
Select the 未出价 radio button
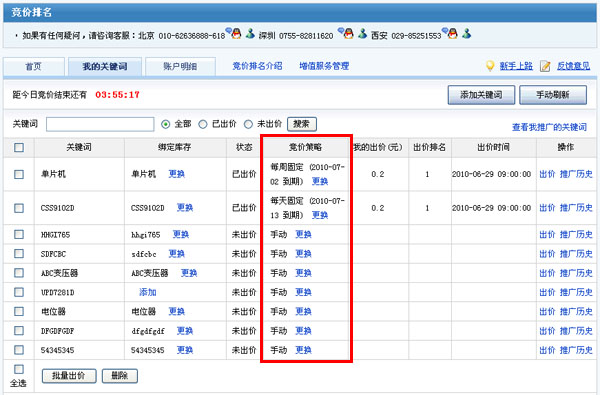[248, 124]
